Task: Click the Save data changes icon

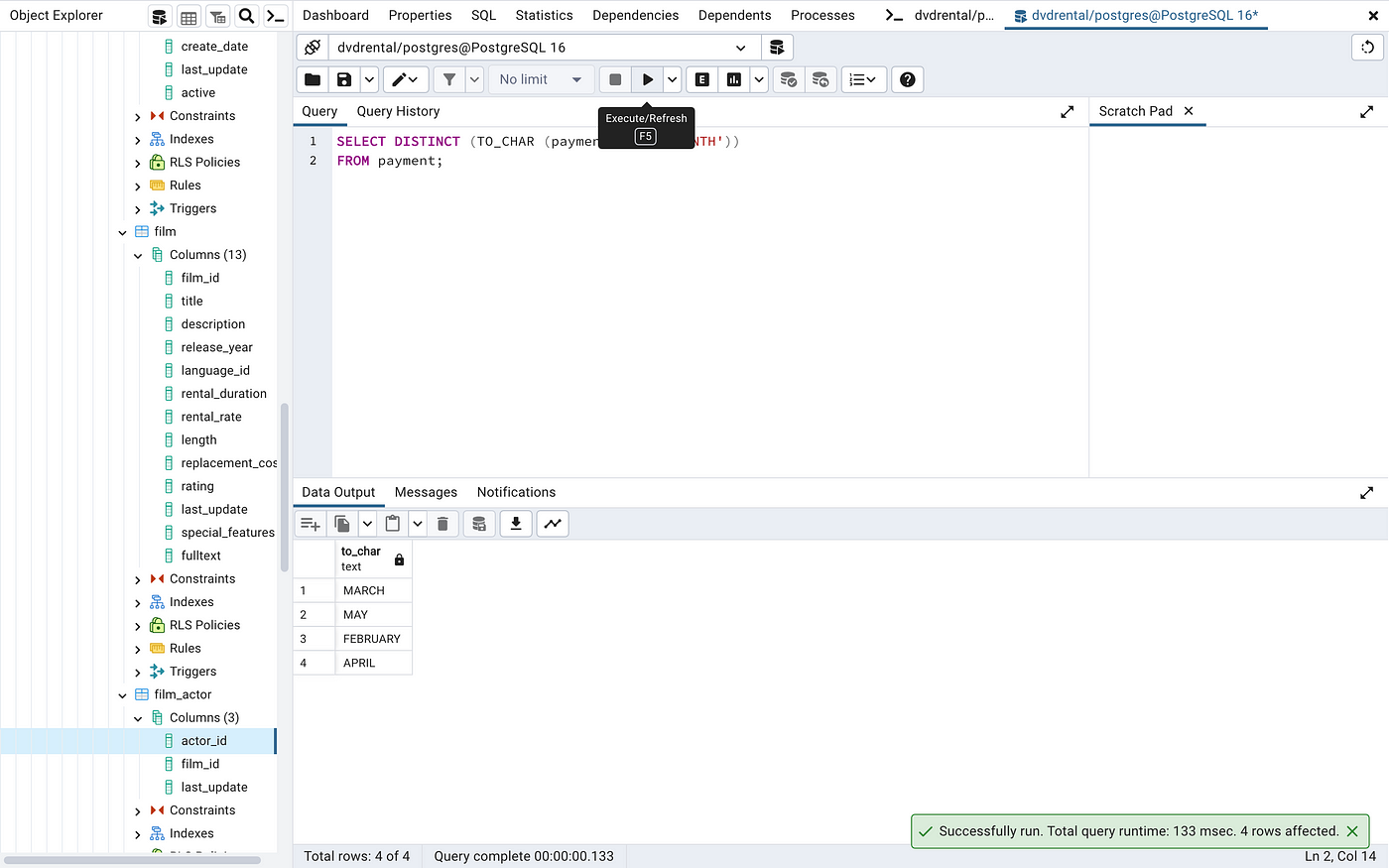Action: pyautogui.click(x=479, y=524)
